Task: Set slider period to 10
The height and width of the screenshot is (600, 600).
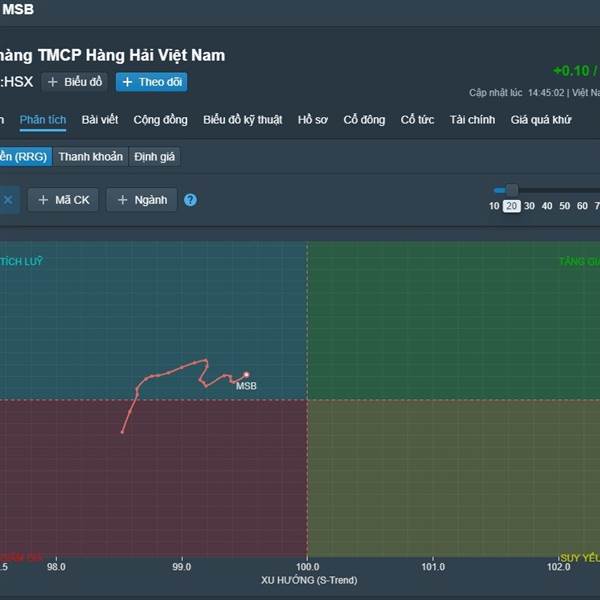Action: click(x=494, y=206)
